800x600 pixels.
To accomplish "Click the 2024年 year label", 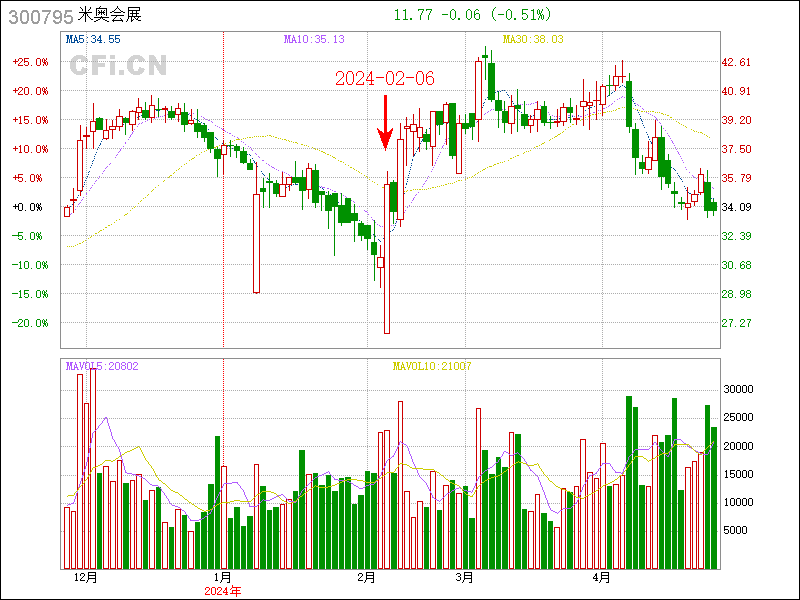I will pyautogui.click(x=223, y=591).
